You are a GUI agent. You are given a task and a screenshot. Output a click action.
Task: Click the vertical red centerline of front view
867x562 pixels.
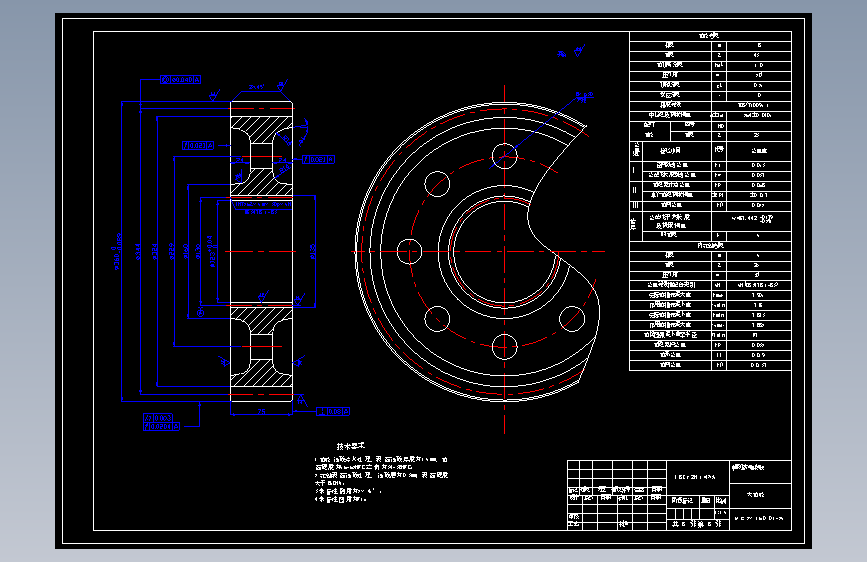coord(504,260)
